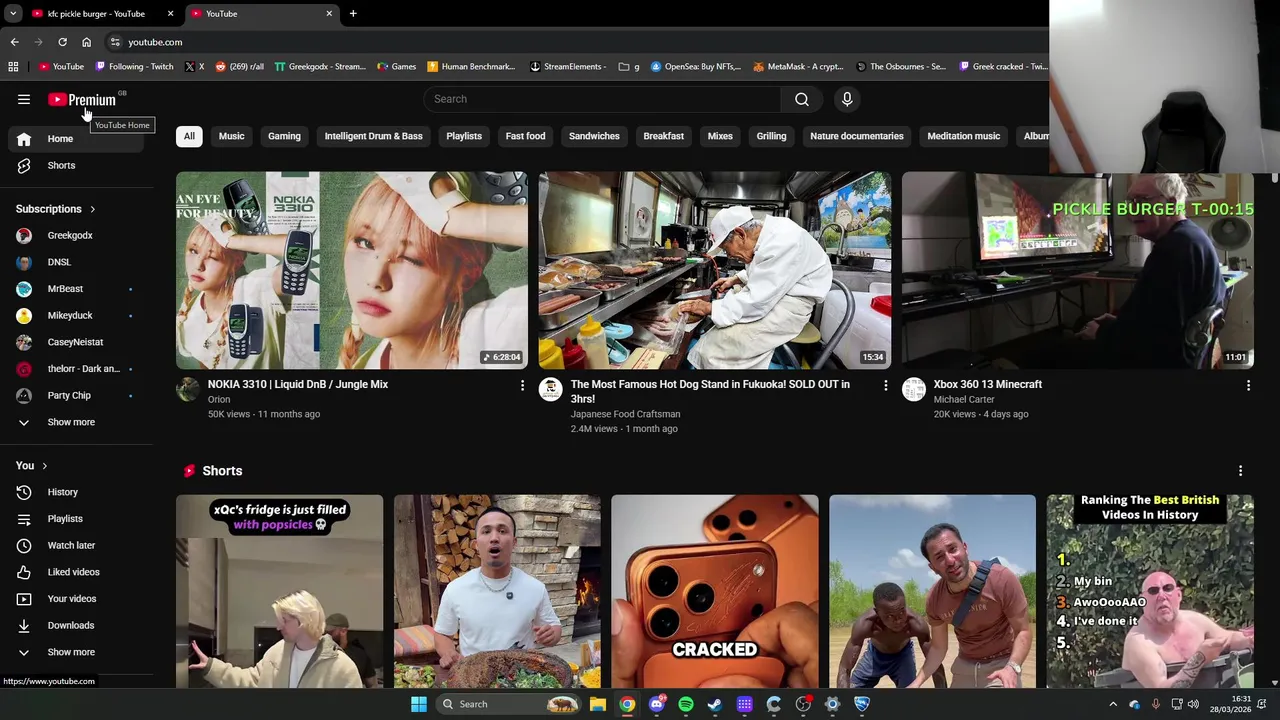Open Japanese Food Craftsman channel name
The width and height of the screenshot is (1280, 720).
point(625,414)
